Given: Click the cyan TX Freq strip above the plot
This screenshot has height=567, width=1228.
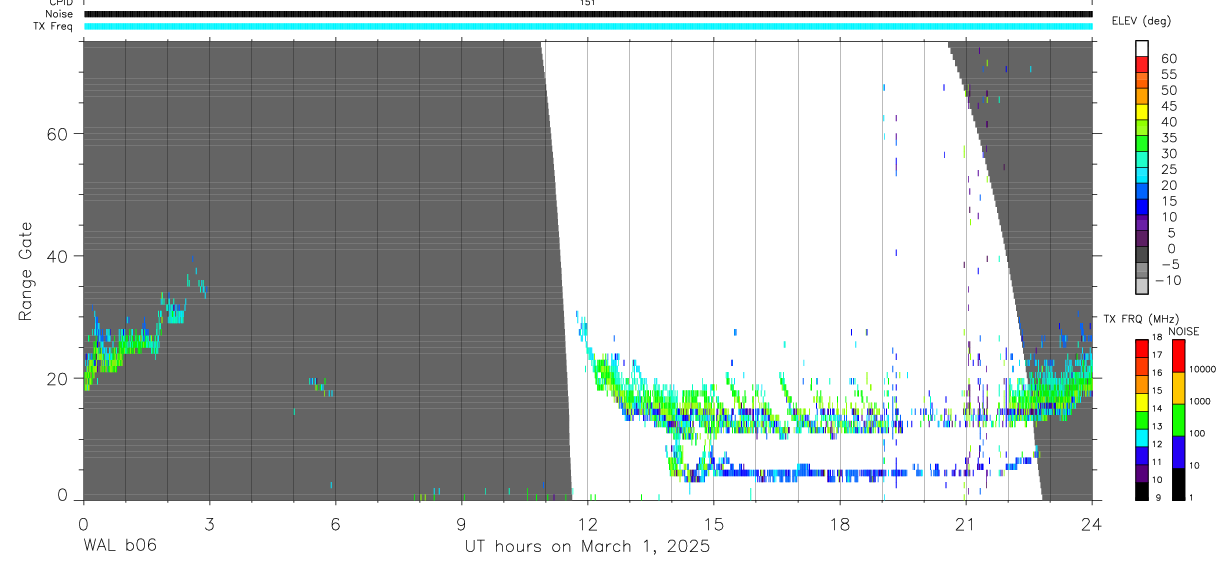Looking at the screenshot, I should [587, 26].
